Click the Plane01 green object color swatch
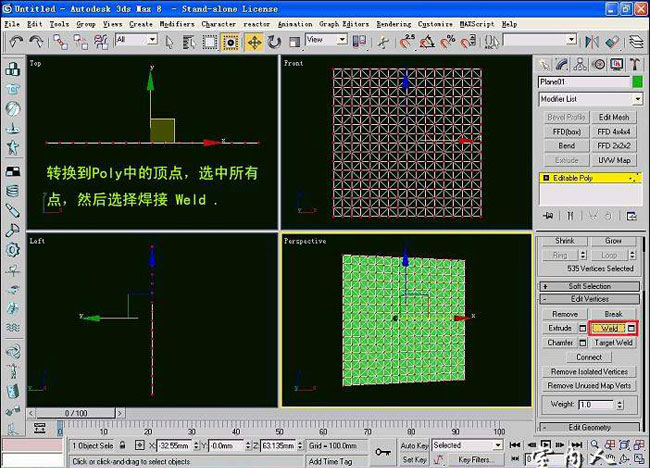Screen dimensions: 650x468 coord(637,82)
